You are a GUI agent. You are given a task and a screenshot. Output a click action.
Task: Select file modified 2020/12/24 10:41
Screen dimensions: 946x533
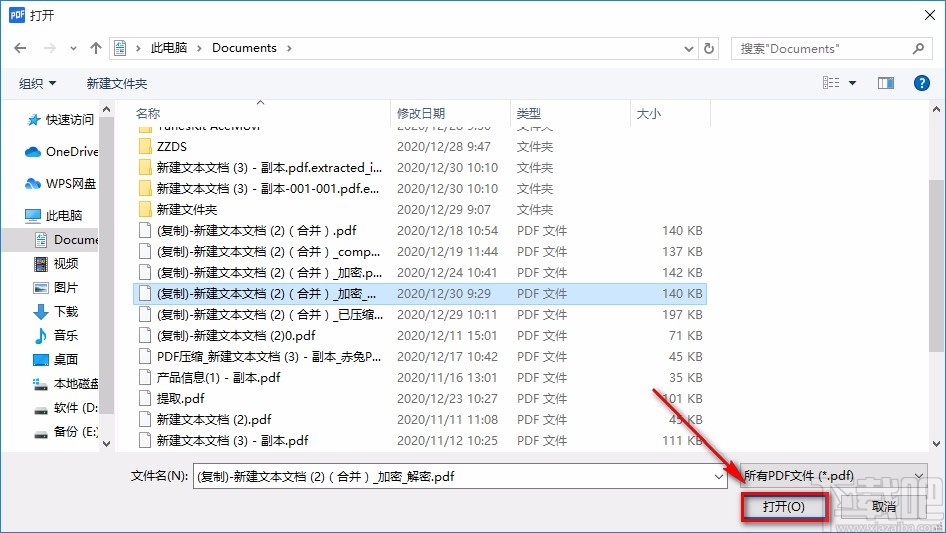coord(421,273)
